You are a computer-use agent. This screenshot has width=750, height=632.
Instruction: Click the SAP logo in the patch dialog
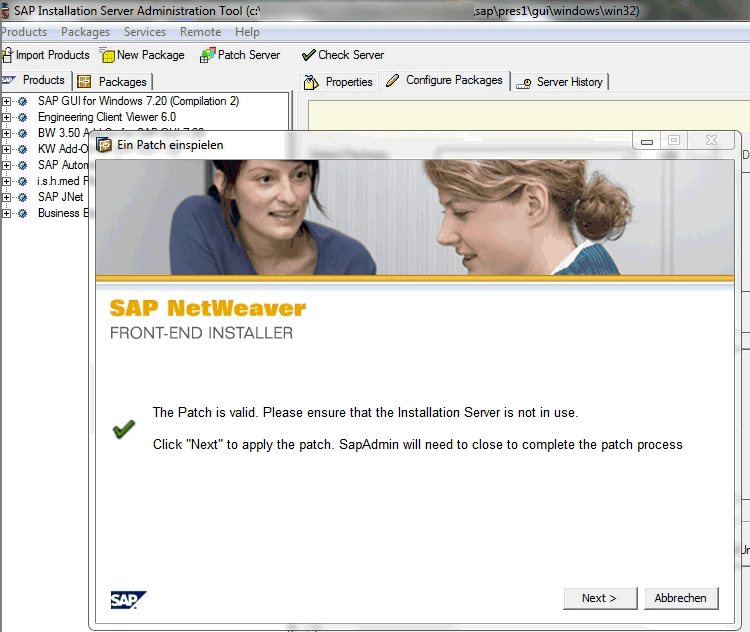click(128, 600)
